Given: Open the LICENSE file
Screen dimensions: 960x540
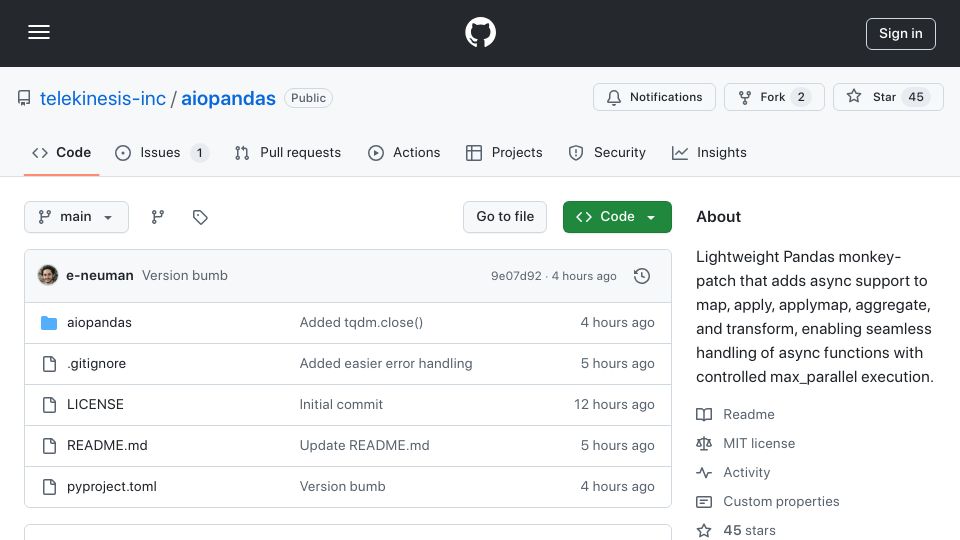Looking at the screenshot, I should pos(96,405).
